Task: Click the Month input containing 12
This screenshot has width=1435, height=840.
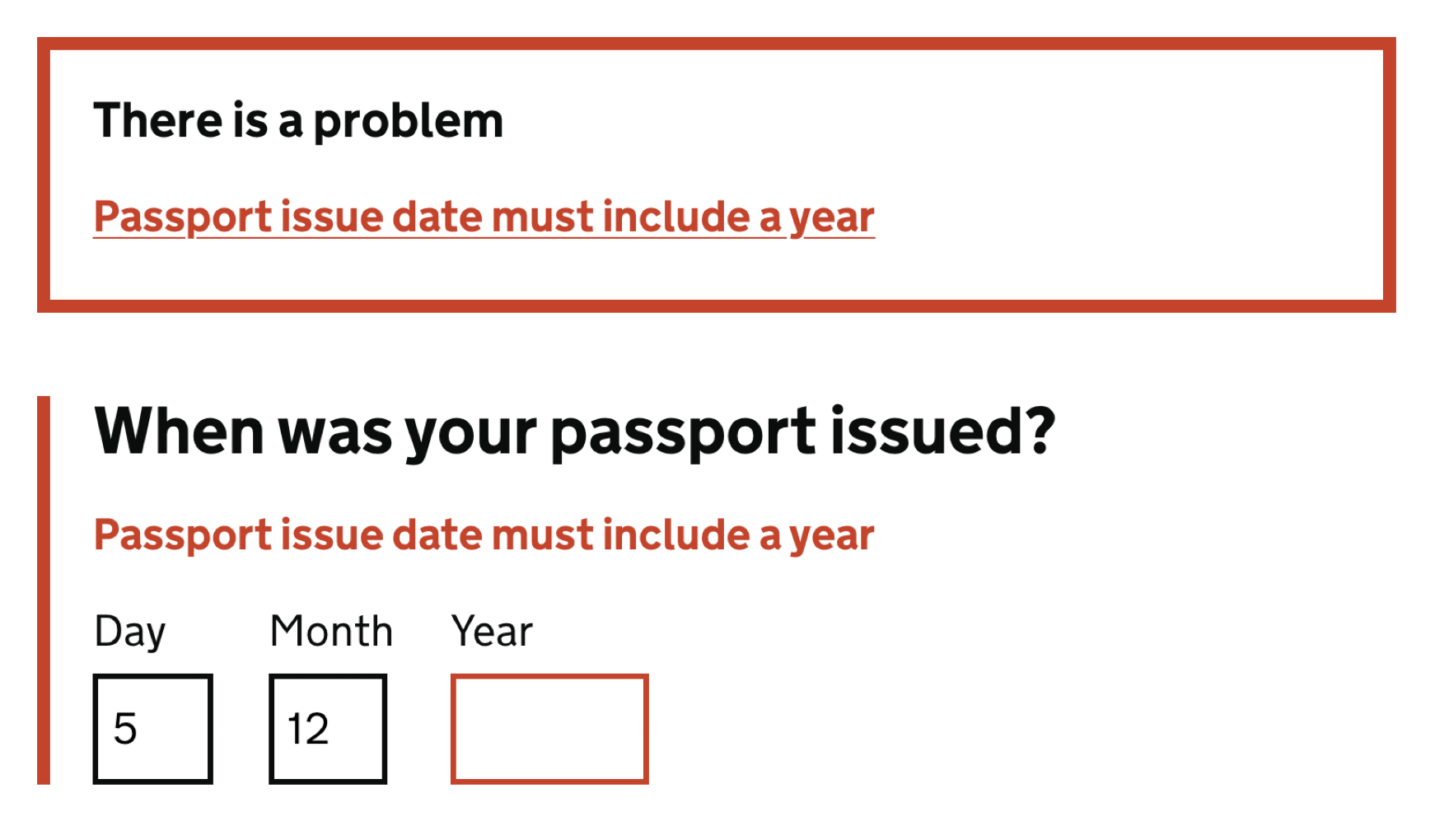Action: 327,726
